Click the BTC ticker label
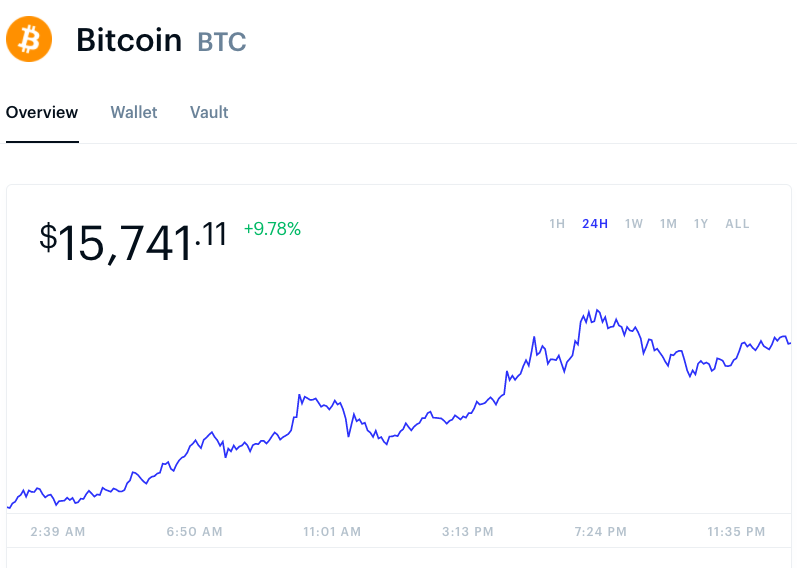Screen dimensions: 797x568 click(222, 42)
